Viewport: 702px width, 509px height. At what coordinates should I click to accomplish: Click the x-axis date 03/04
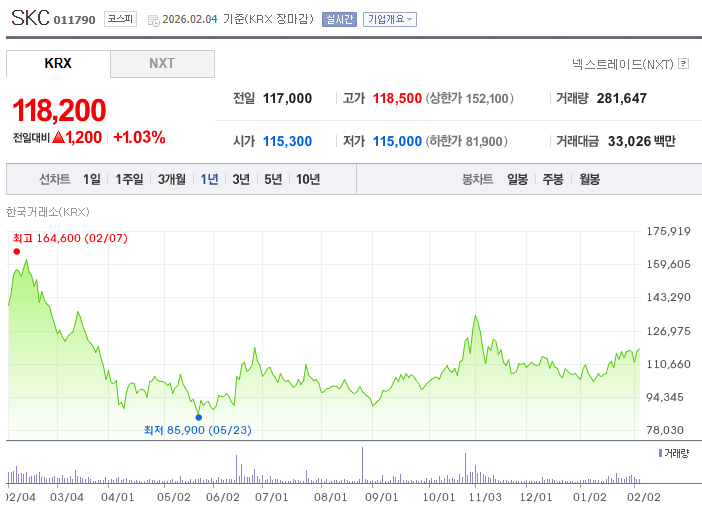point(67,497)
